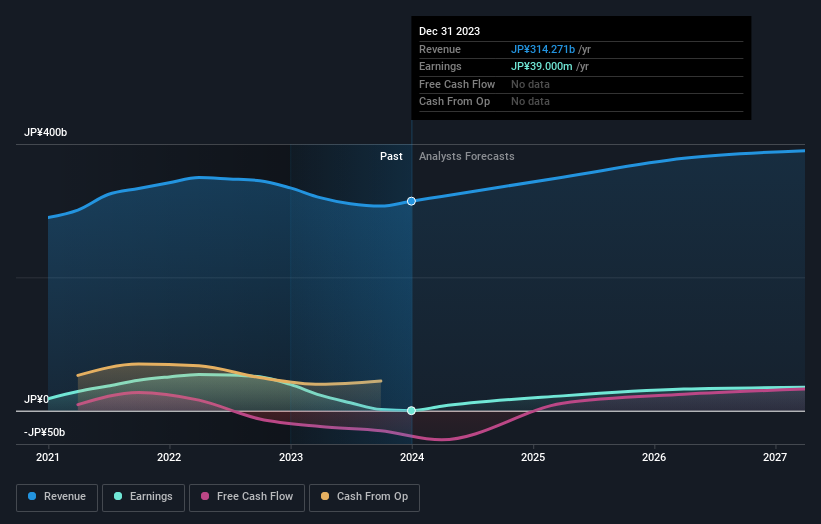Click the 2021 x-axis label
Viewport: 821px width, 524px height.
48,458
